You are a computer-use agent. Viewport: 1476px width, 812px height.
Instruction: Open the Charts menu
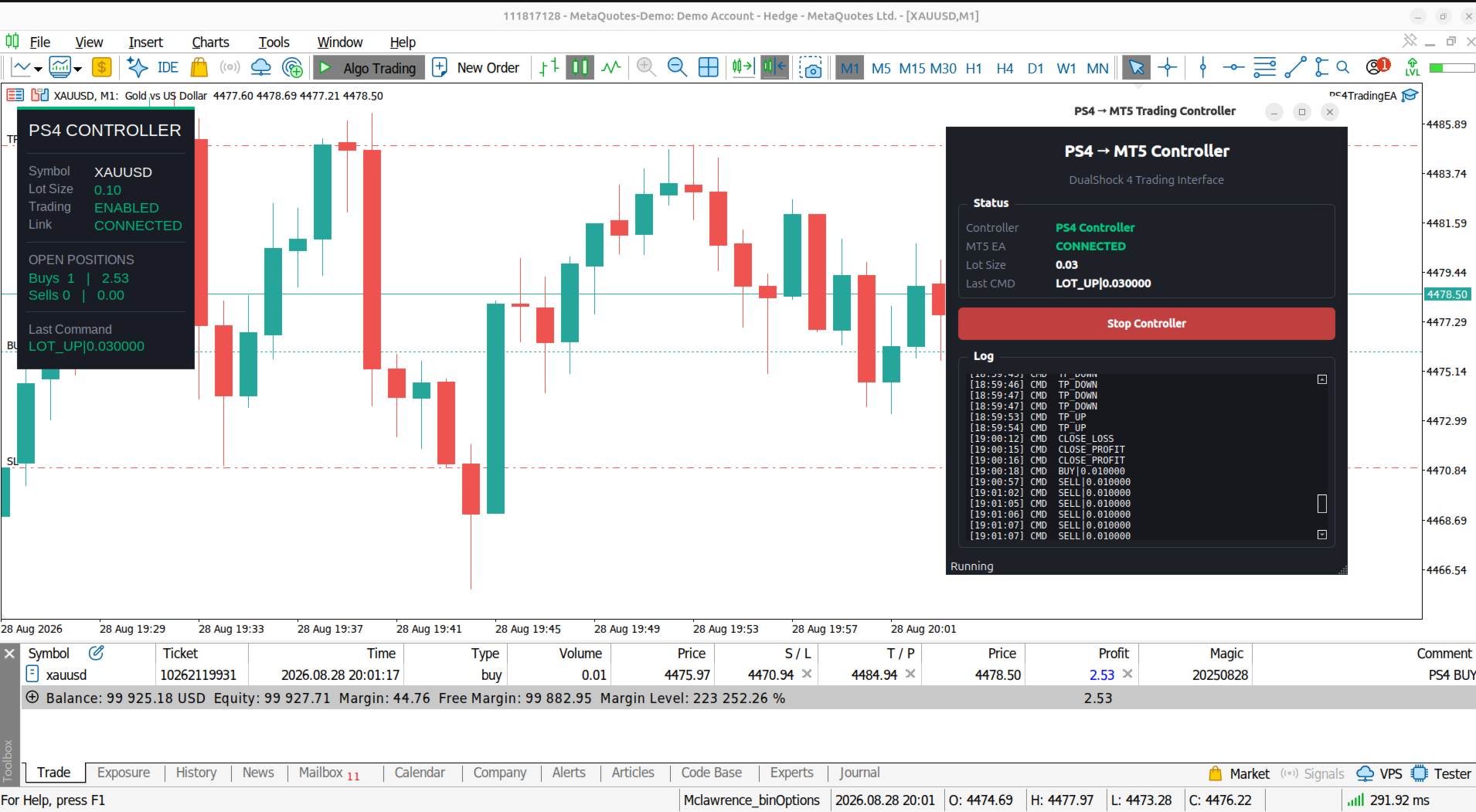[x=210, y=42]
